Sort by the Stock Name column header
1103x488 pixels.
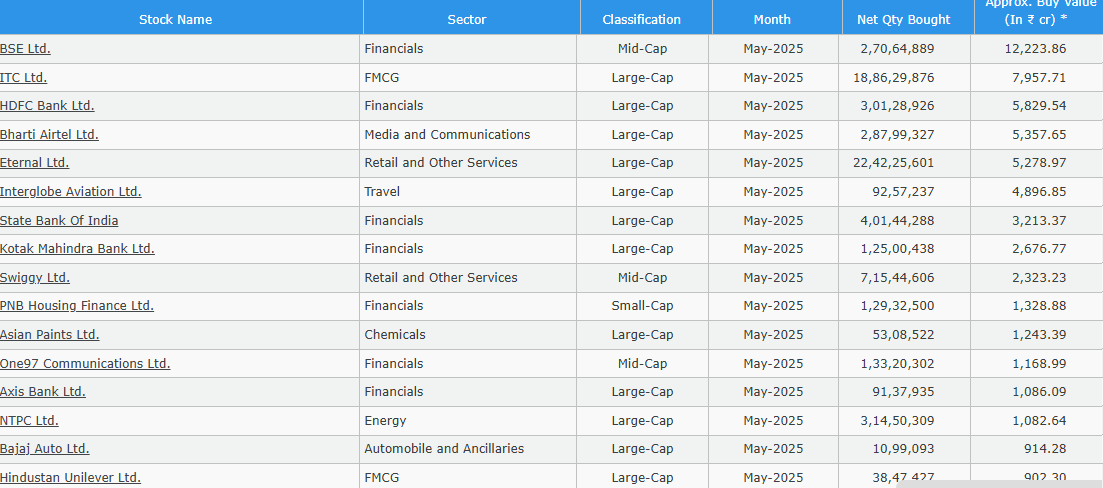pyautogui.click(x=176, y=19)
